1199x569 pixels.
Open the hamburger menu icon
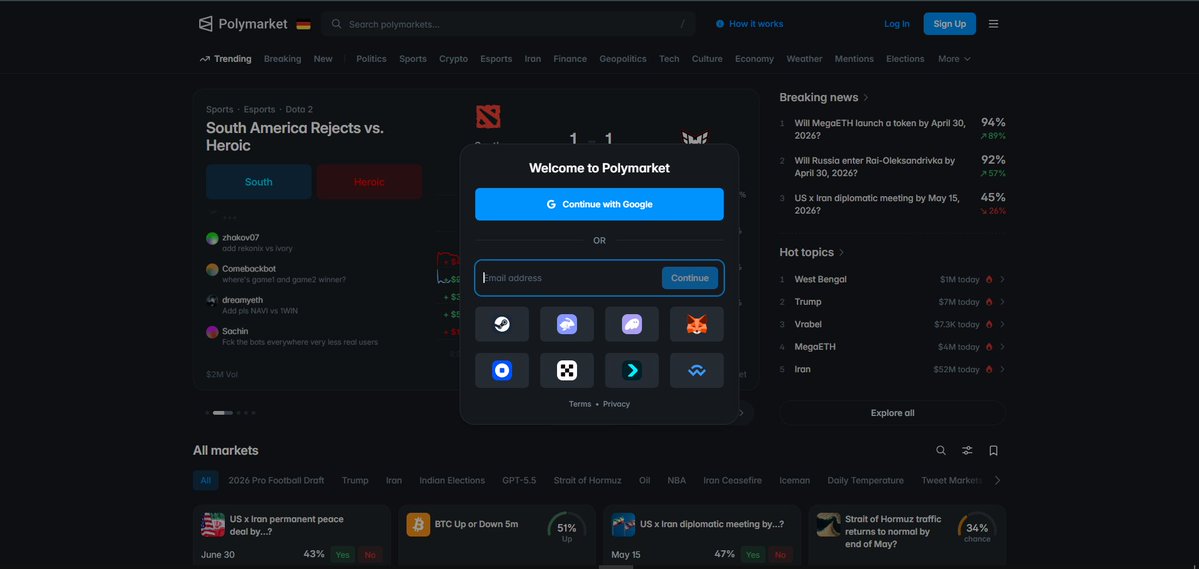click(x=993, y=24)
